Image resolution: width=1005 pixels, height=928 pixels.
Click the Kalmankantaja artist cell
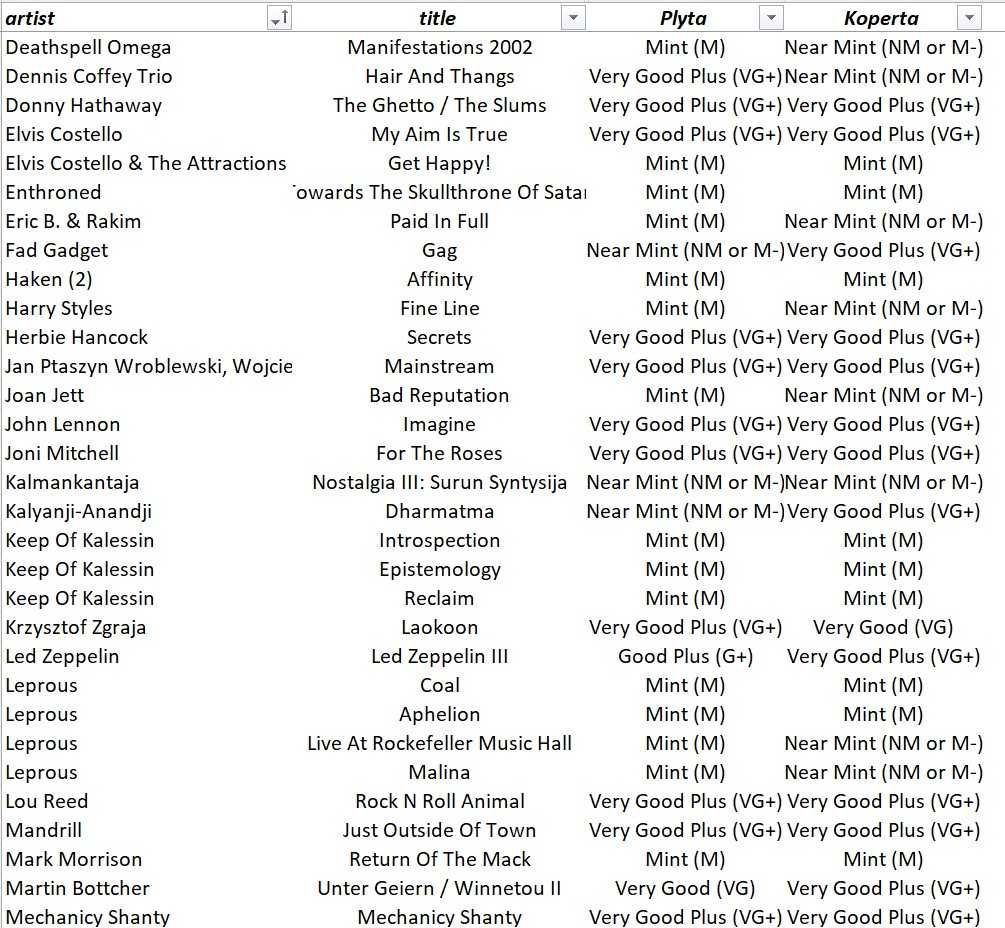click(x=147, y=483)
